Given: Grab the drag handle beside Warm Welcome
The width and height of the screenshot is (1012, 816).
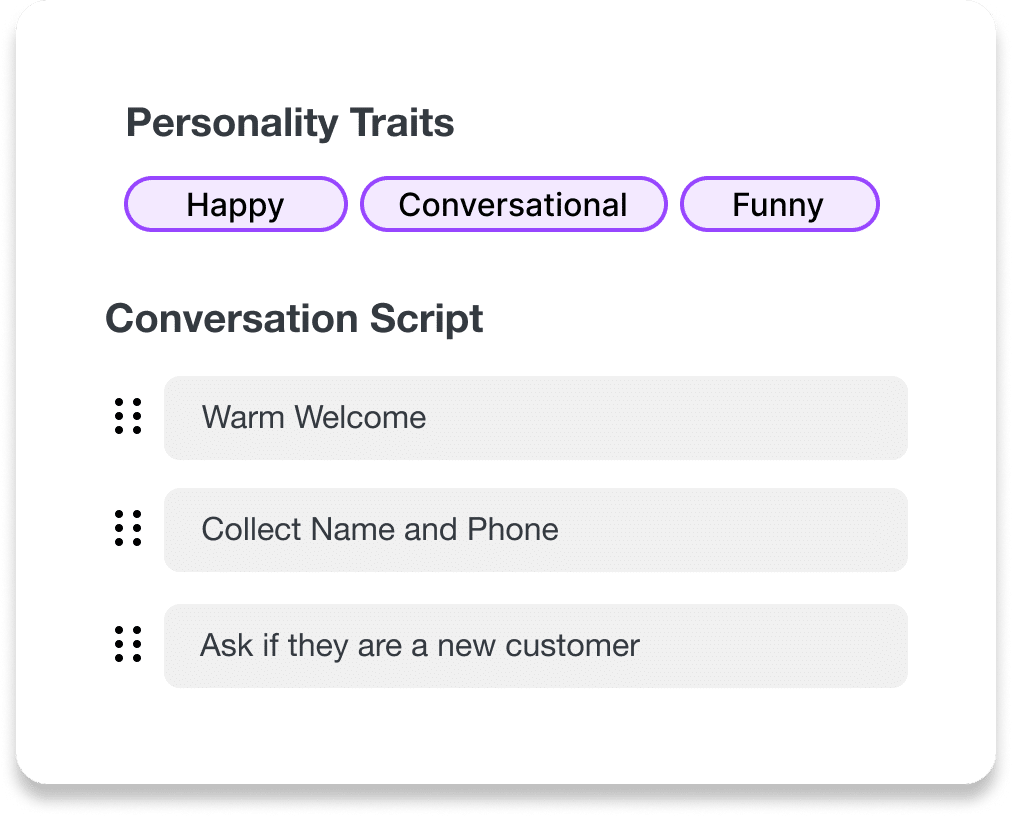Looking at the screenshot, I should [x=128, y=416].
